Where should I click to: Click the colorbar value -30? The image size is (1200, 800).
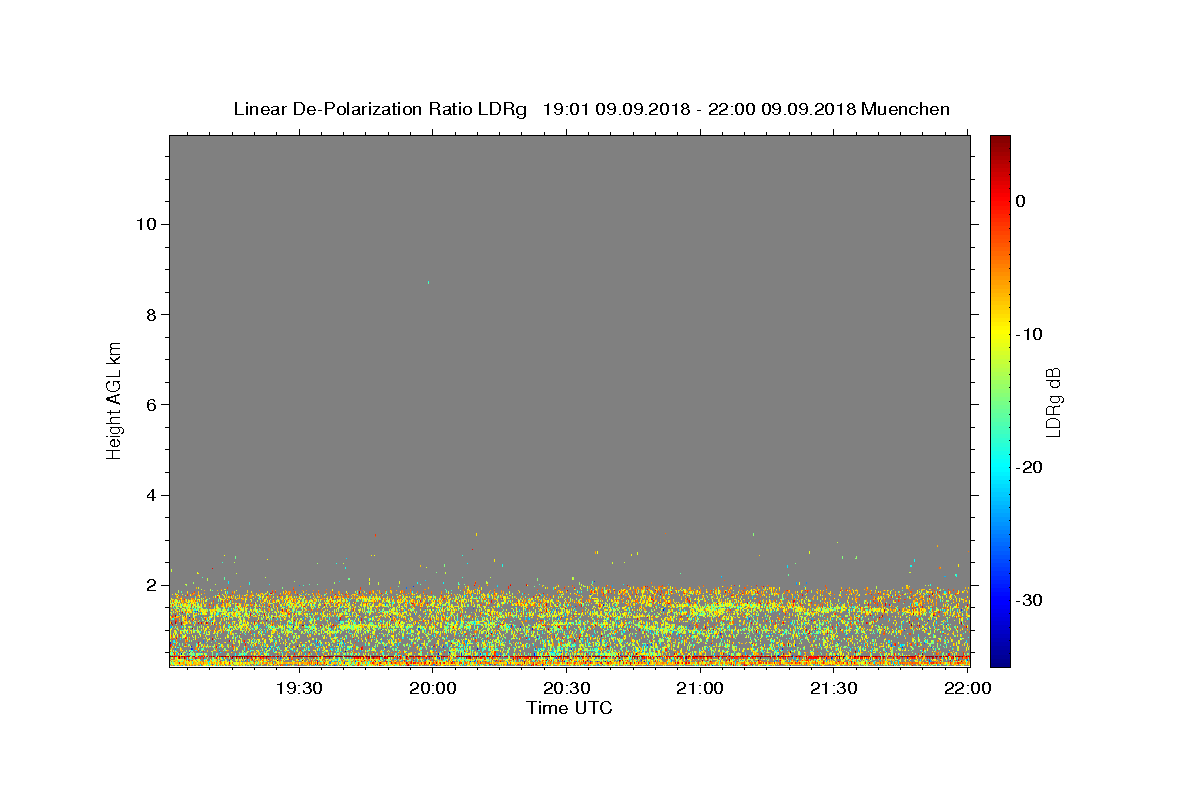(x=1029, y=600)
